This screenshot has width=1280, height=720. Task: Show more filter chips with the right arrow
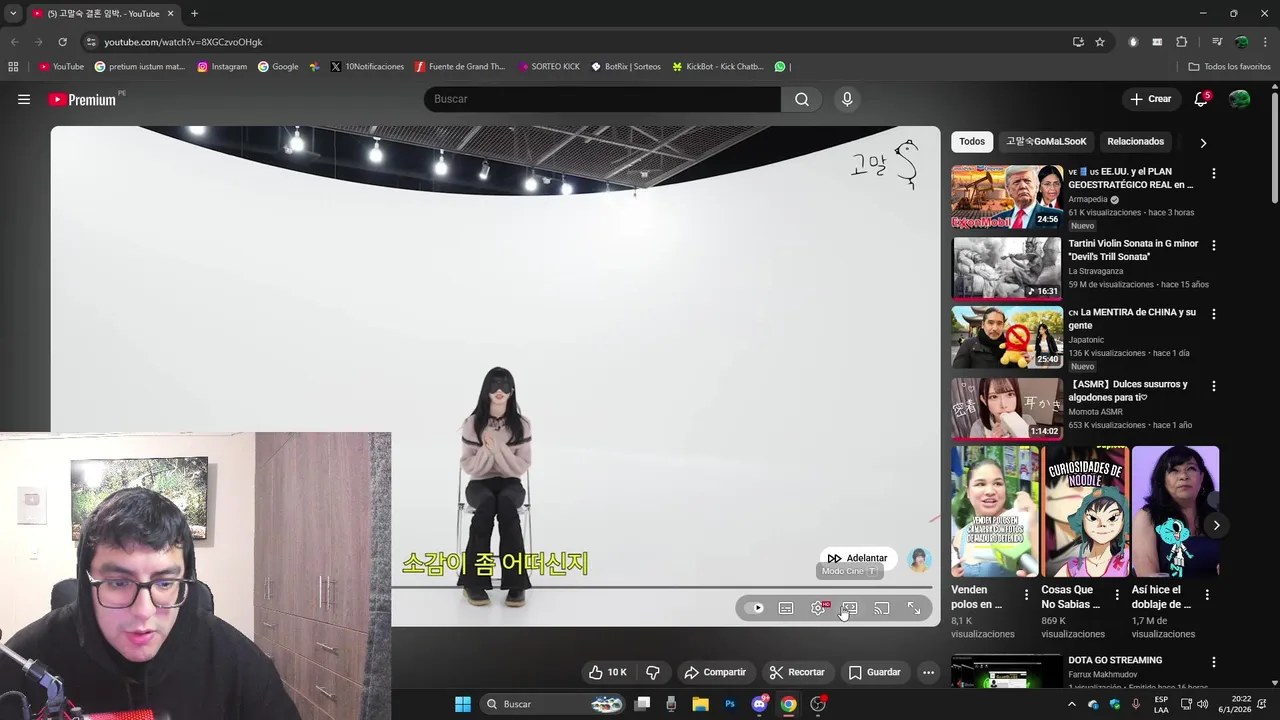click(1203, 142)
